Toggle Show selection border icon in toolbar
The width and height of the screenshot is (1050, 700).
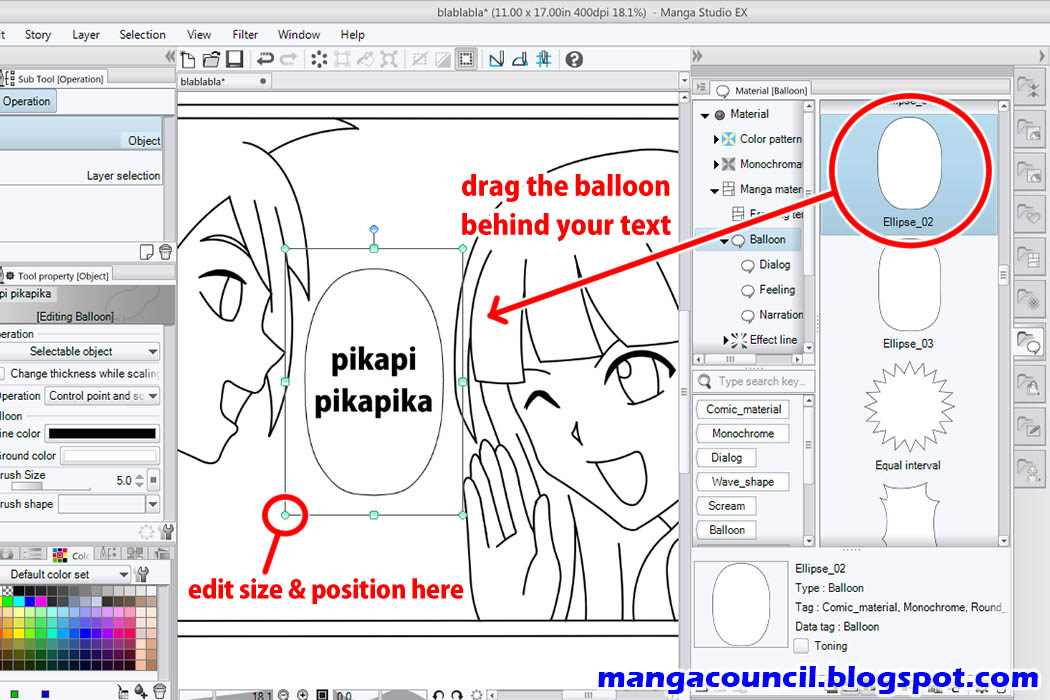click(x=466, y=60)
